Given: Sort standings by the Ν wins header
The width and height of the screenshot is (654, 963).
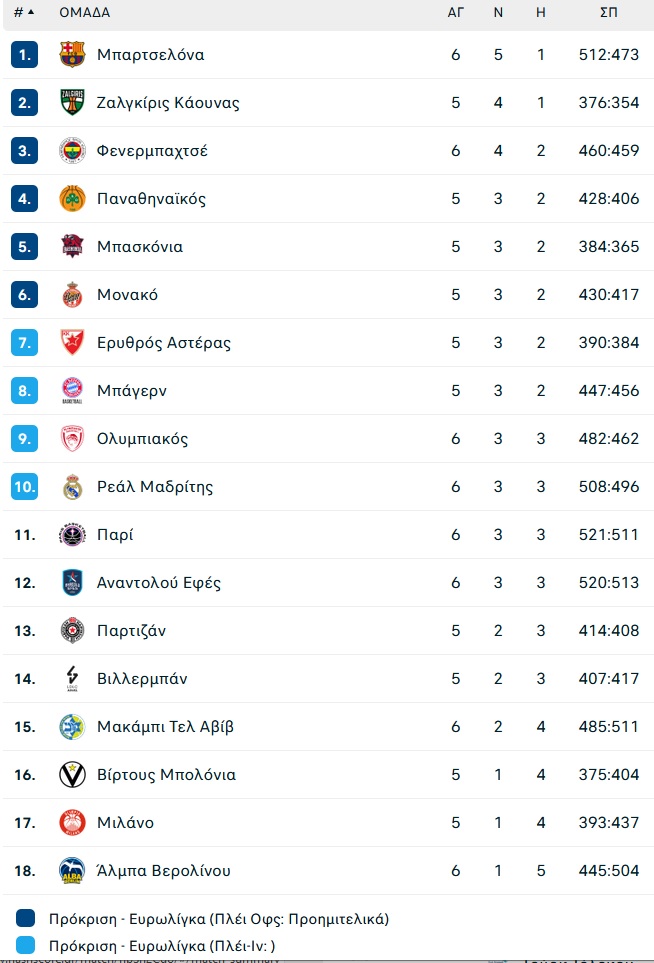Looking at the screenshot, I should [x=498, y=12].
